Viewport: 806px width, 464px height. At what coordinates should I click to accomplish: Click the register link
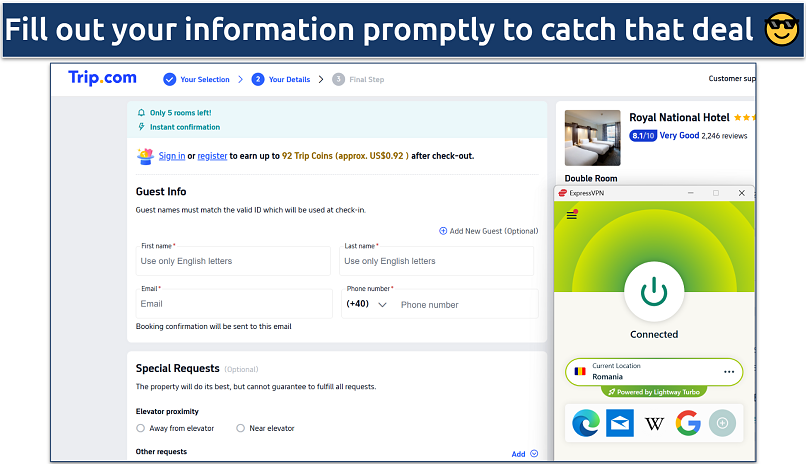tap(212, 156)
